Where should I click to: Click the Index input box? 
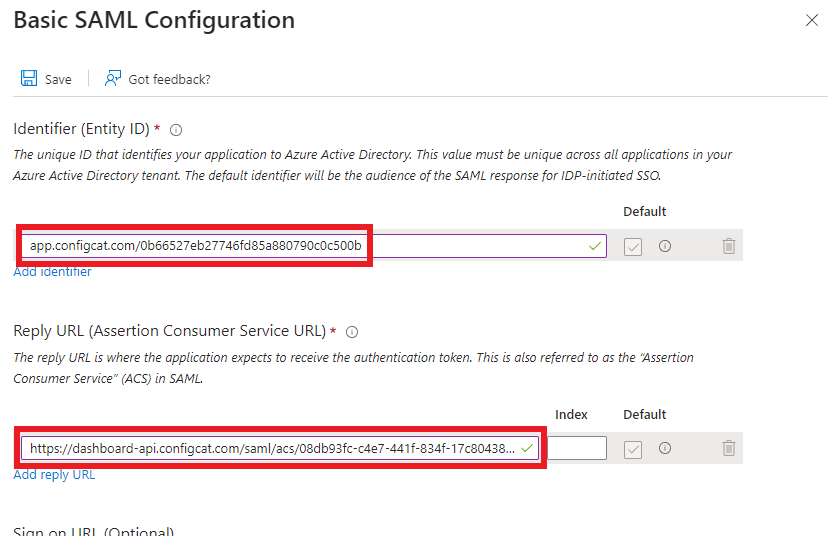576,448
